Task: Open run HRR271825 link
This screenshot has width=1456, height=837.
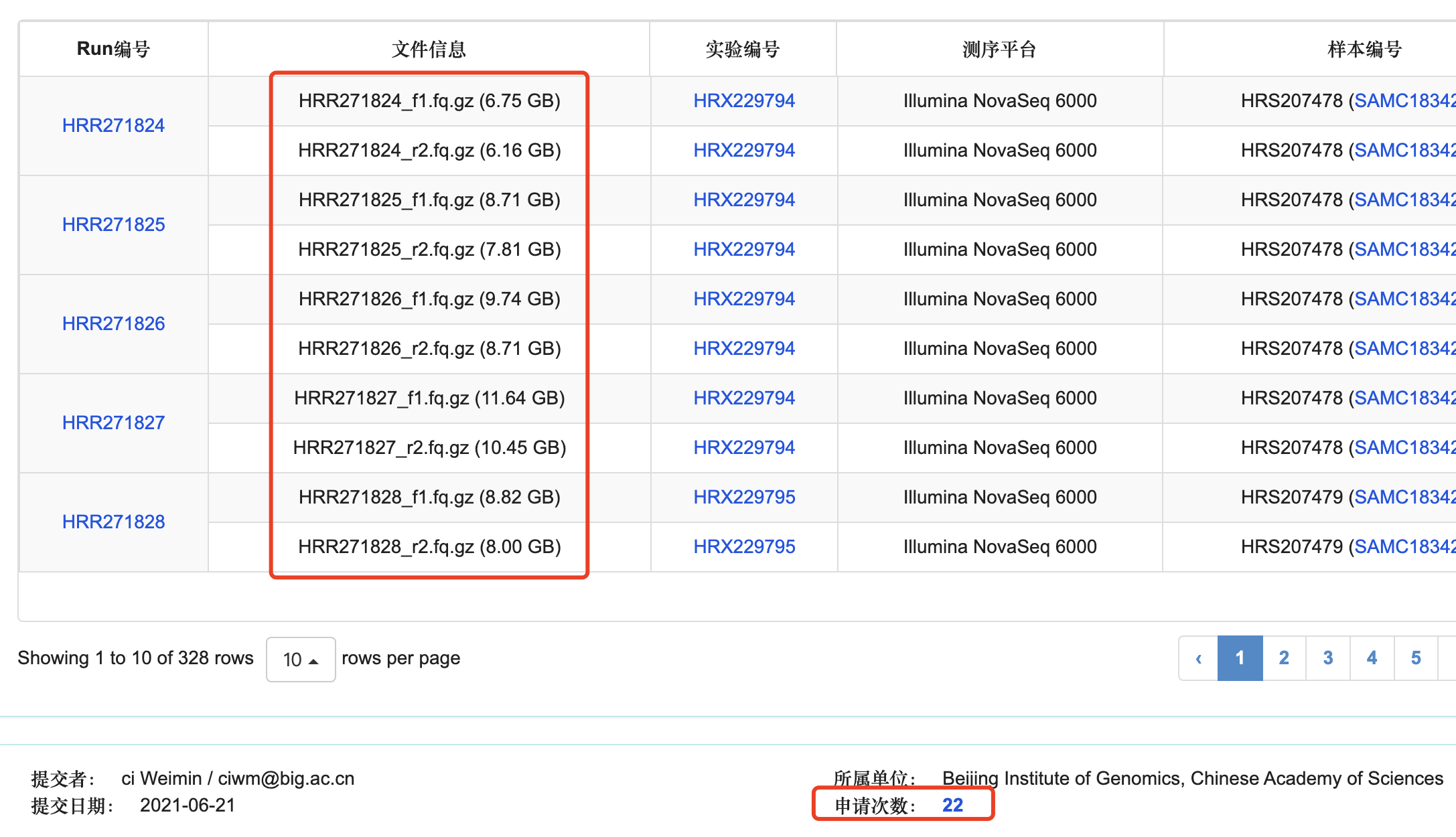Action: click(x=113, y=224)
